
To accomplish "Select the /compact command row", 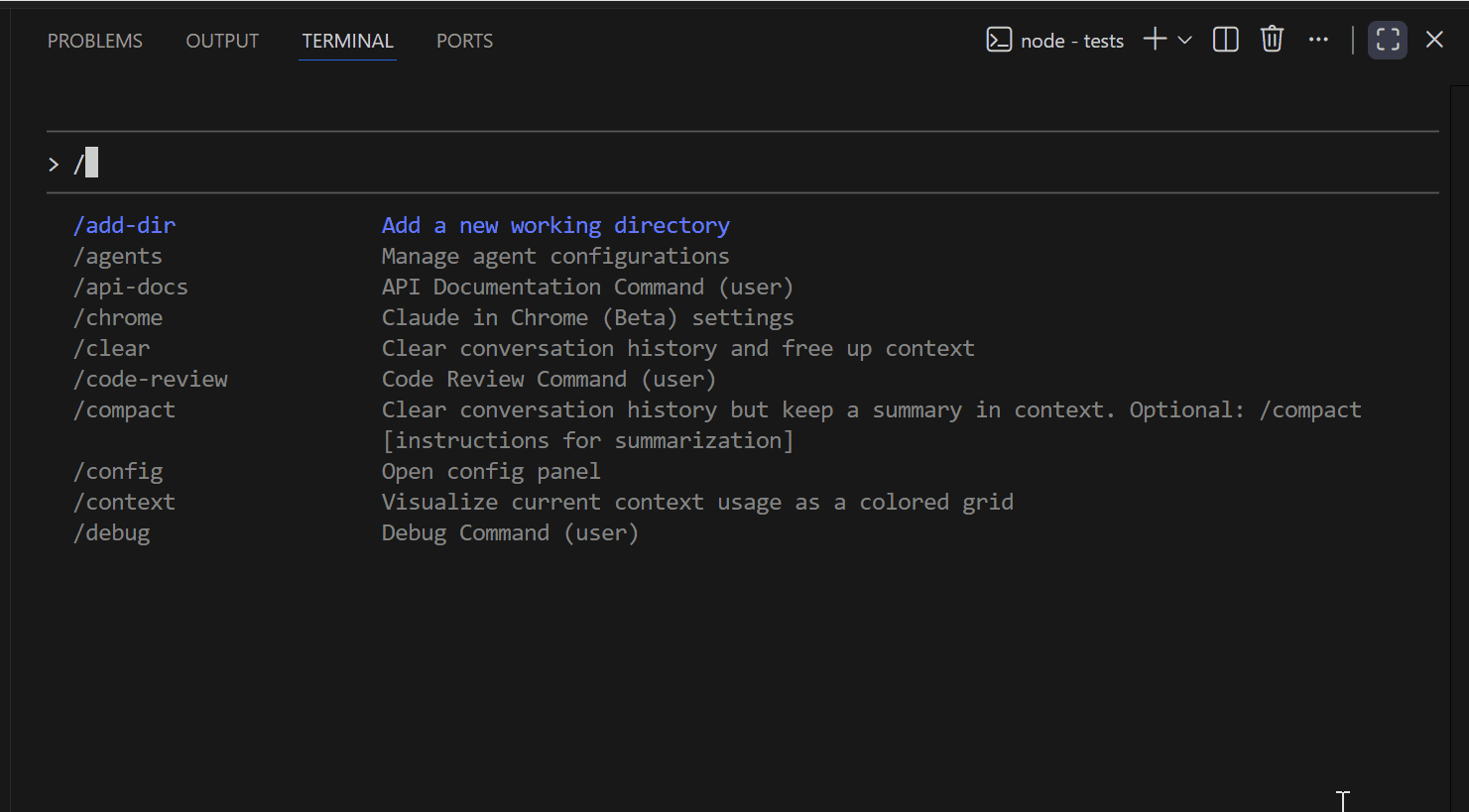I will [x=717, y=424].
